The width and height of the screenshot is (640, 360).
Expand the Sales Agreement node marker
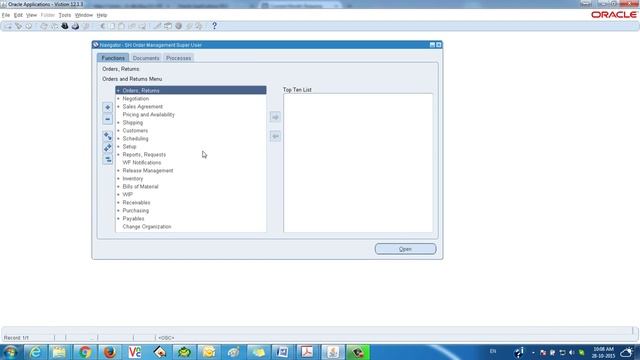click(118, 107)
